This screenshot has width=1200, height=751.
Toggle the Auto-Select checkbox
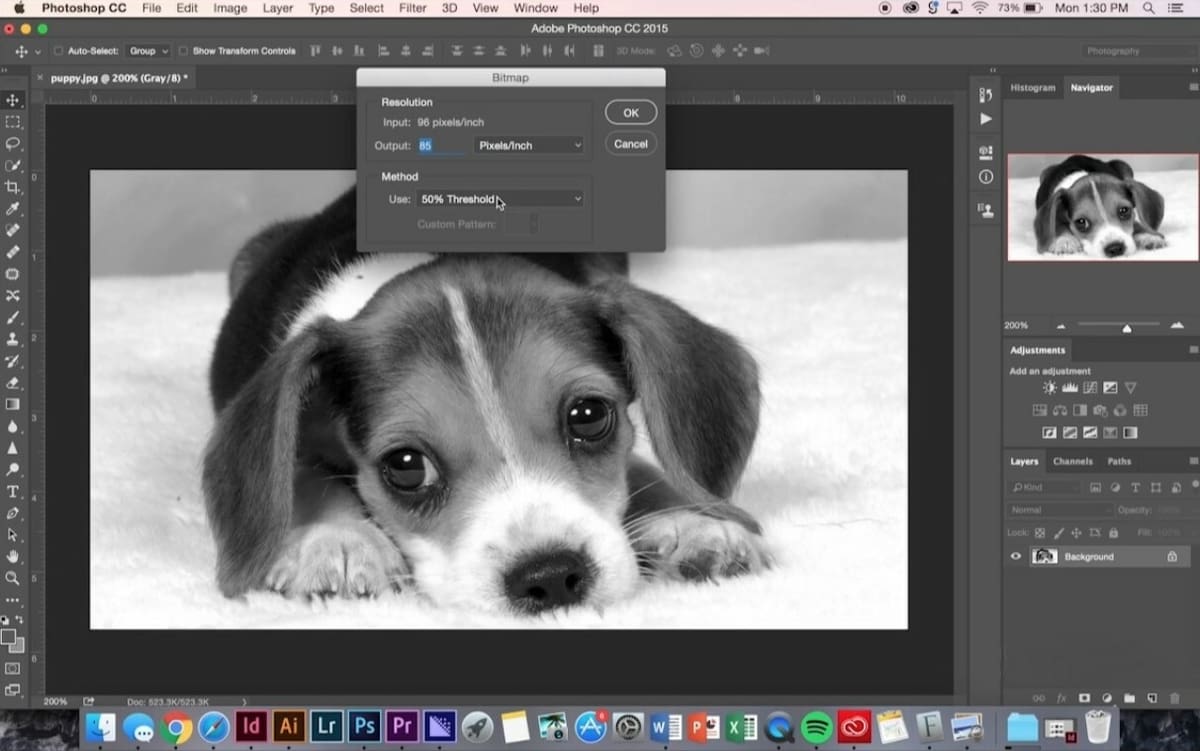point(58,51)
